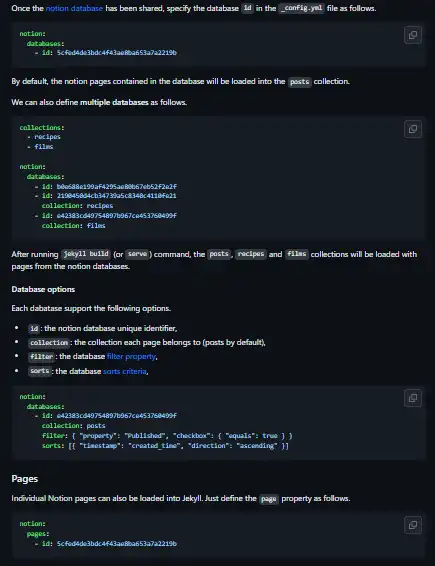Viewport: 435px width, 566px height.
Task: Click the '_config.yml' inline code
Action: pyautogui.click(x=302, y=8)
